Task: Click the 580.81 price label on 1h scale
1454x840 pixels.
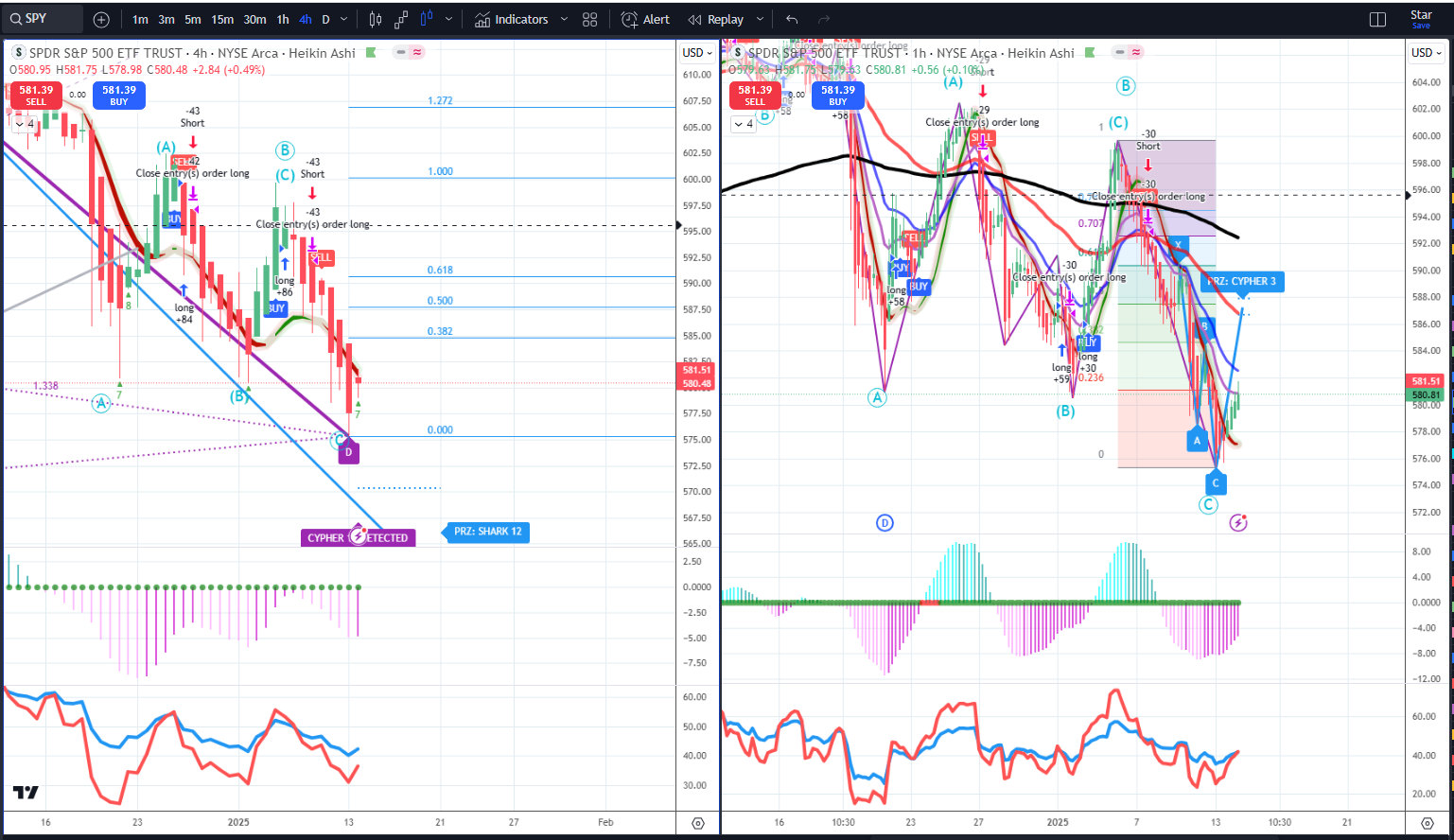Action: click(1426, 394)
